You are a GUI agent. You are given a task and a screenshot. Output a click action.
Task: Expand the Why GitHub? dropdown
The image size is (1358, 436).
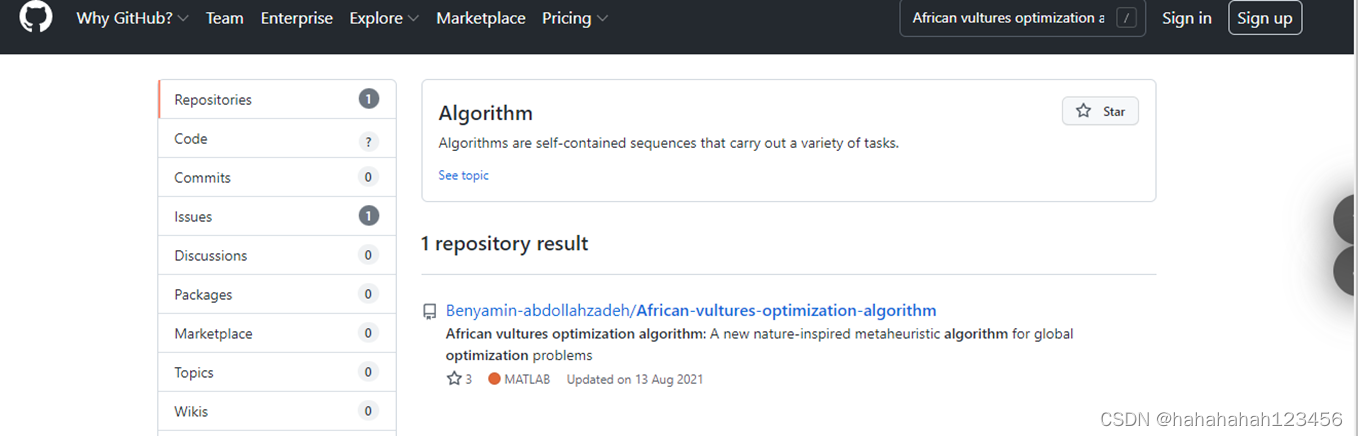coord(133,18)
